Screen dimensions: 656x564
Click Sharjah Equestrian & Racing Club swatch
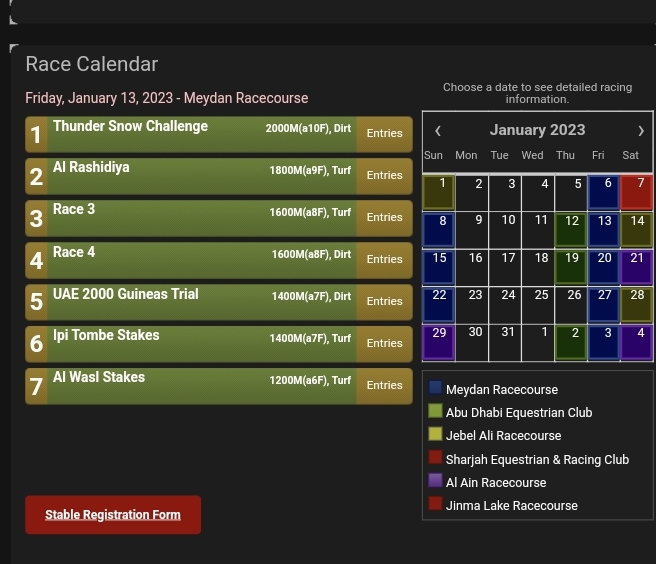point(435,457)
